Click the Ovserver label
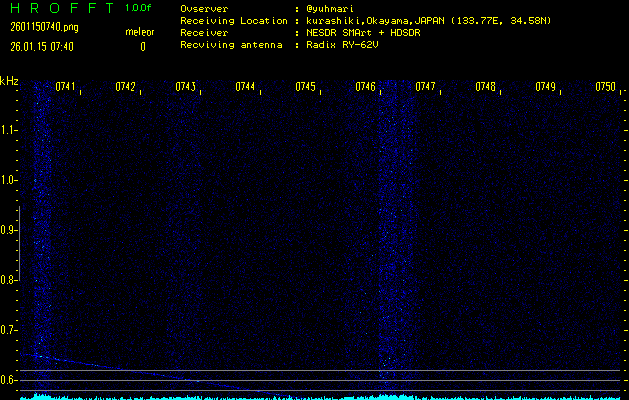This screenshot has height=400, width=629. (204, 9)
